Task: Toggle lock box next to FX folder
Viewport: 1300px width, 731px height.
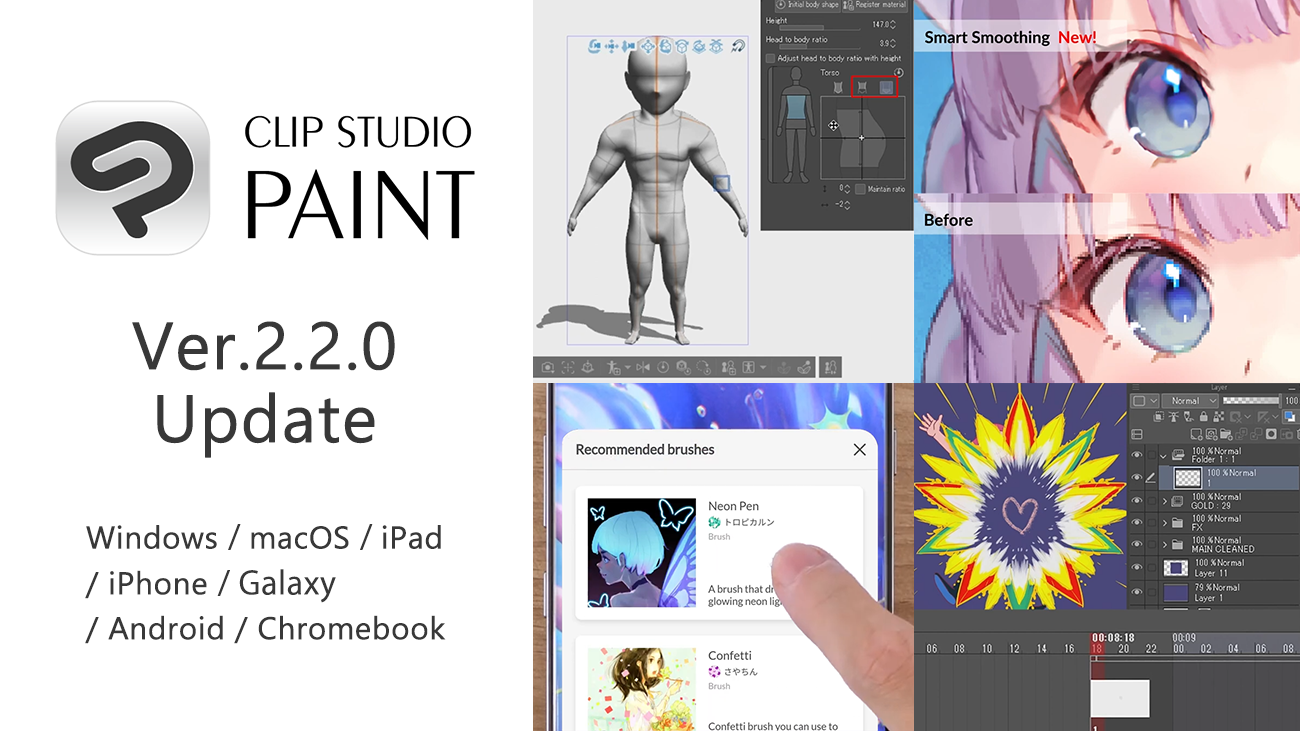Action: [1152, 522]
